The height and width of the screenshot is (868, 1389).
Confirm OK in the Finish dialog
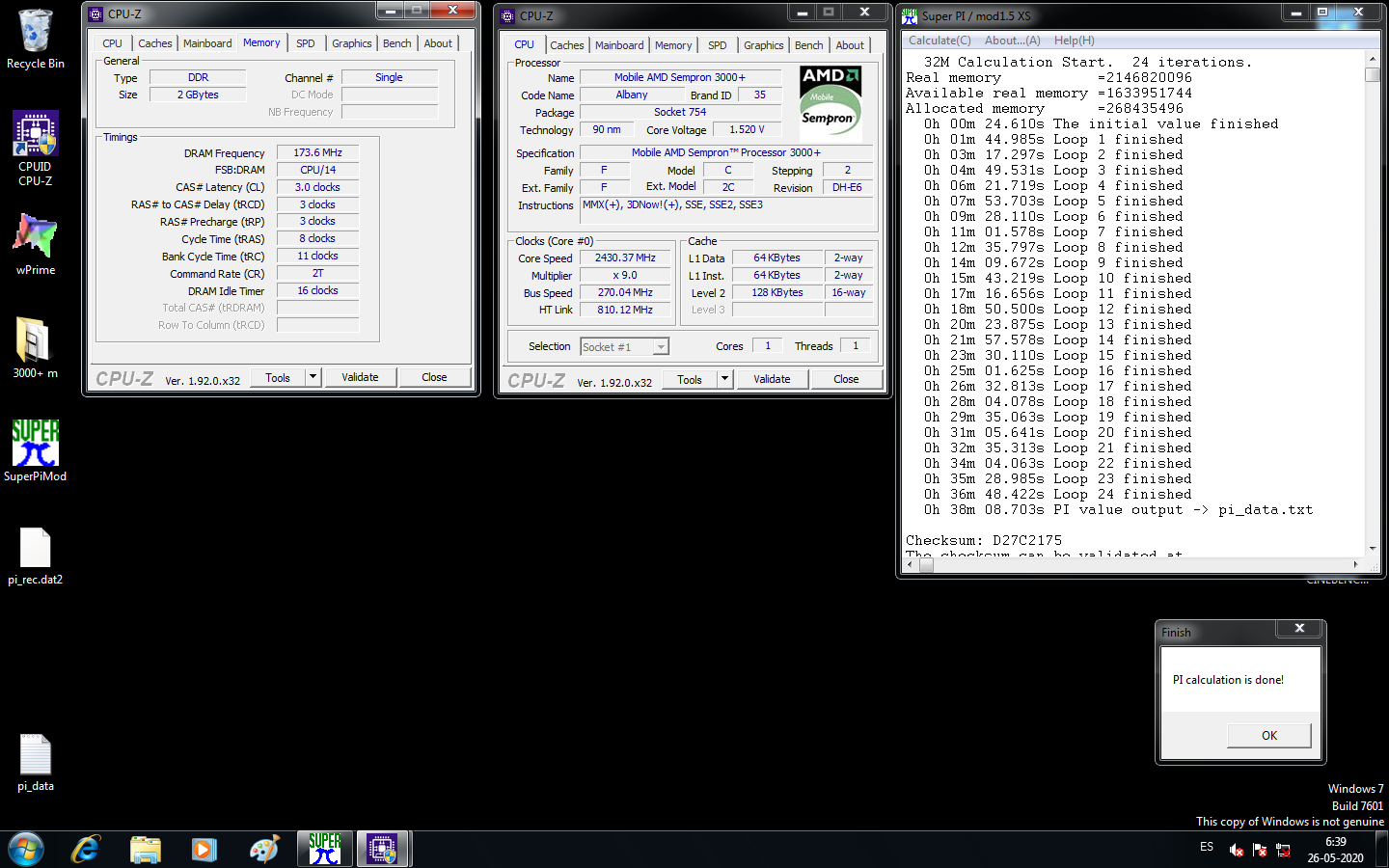coord(1269,735)
